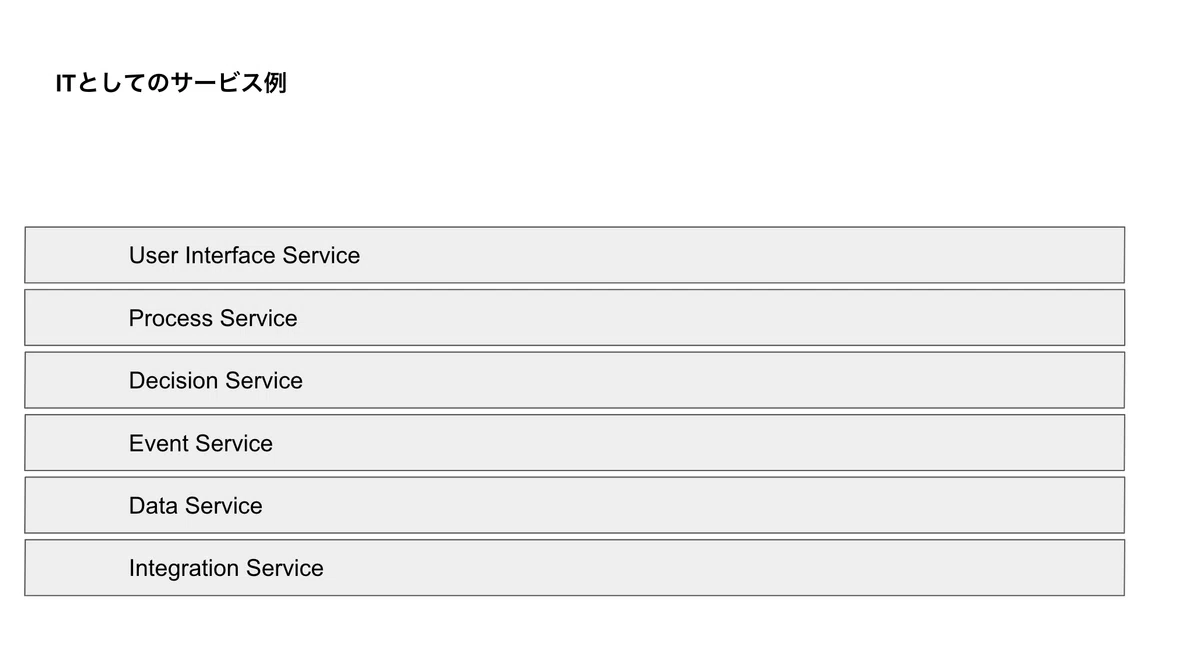Click the "User Interface Service" text label
This screenshot has width=1200, height=672.
(x=244, y=256)
